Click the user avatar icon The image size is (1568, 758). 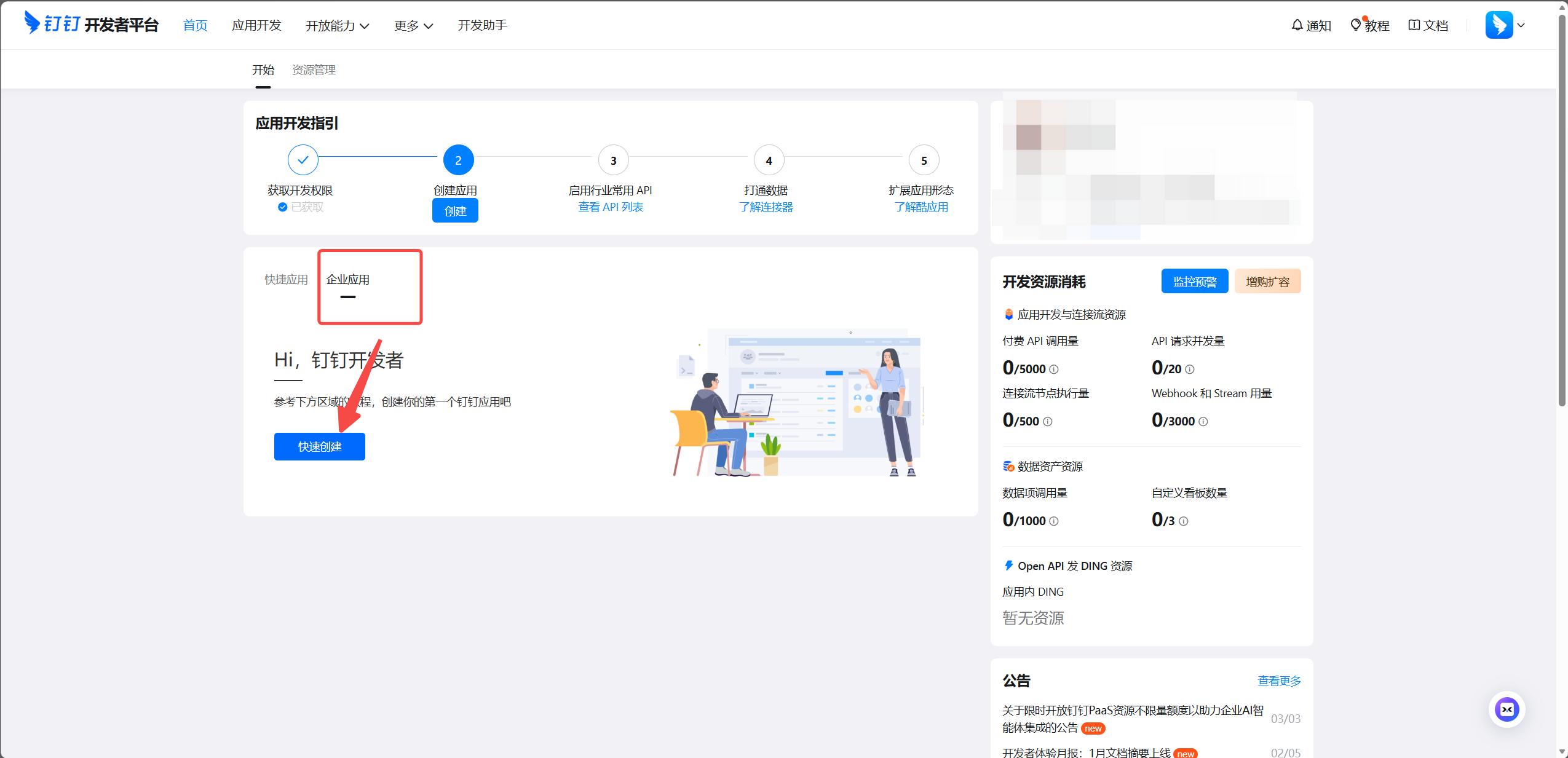pos(1499,25)
